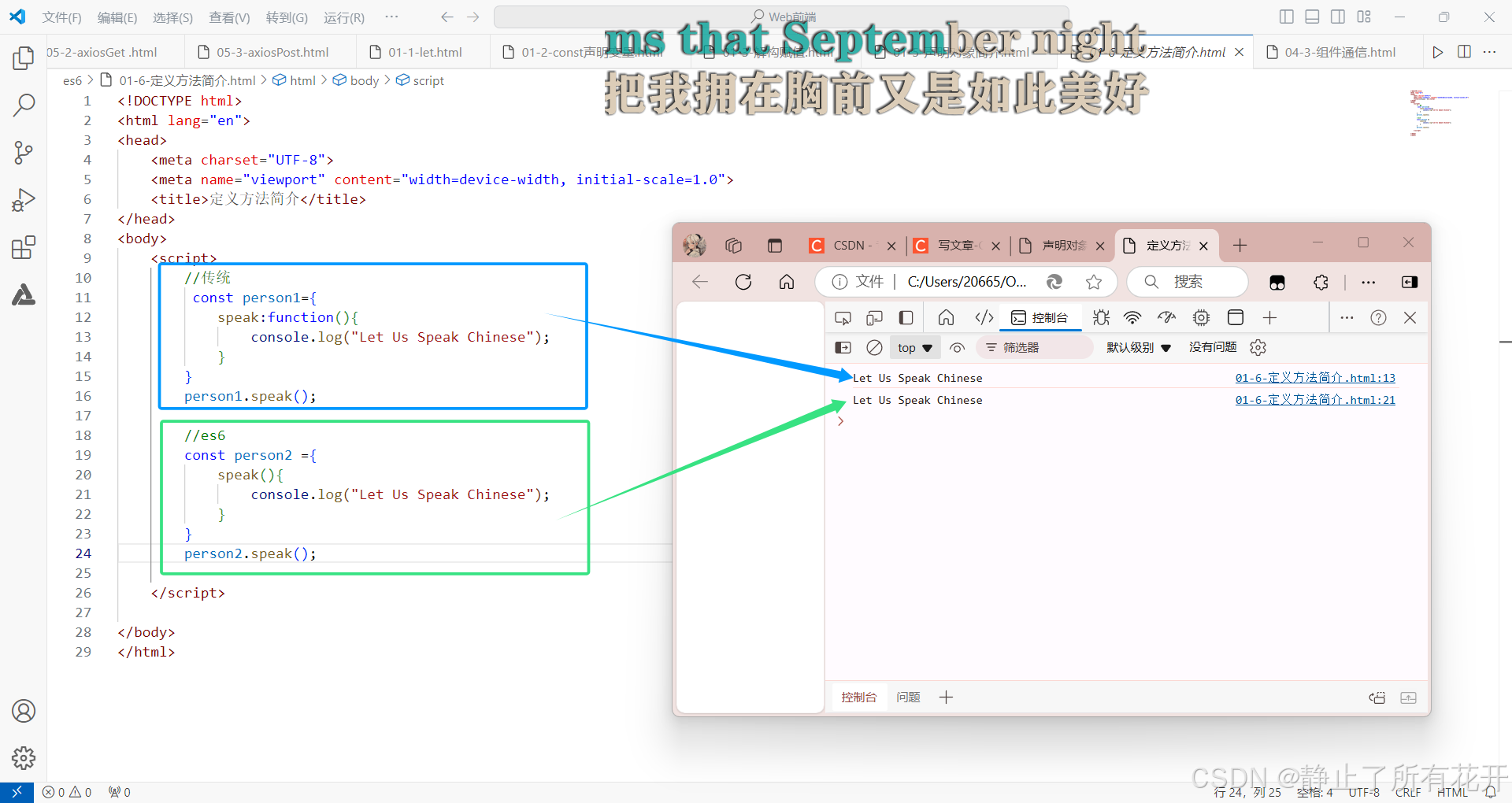Open the 查看(V) menu
1512x803 pixels.
[229, 17]
